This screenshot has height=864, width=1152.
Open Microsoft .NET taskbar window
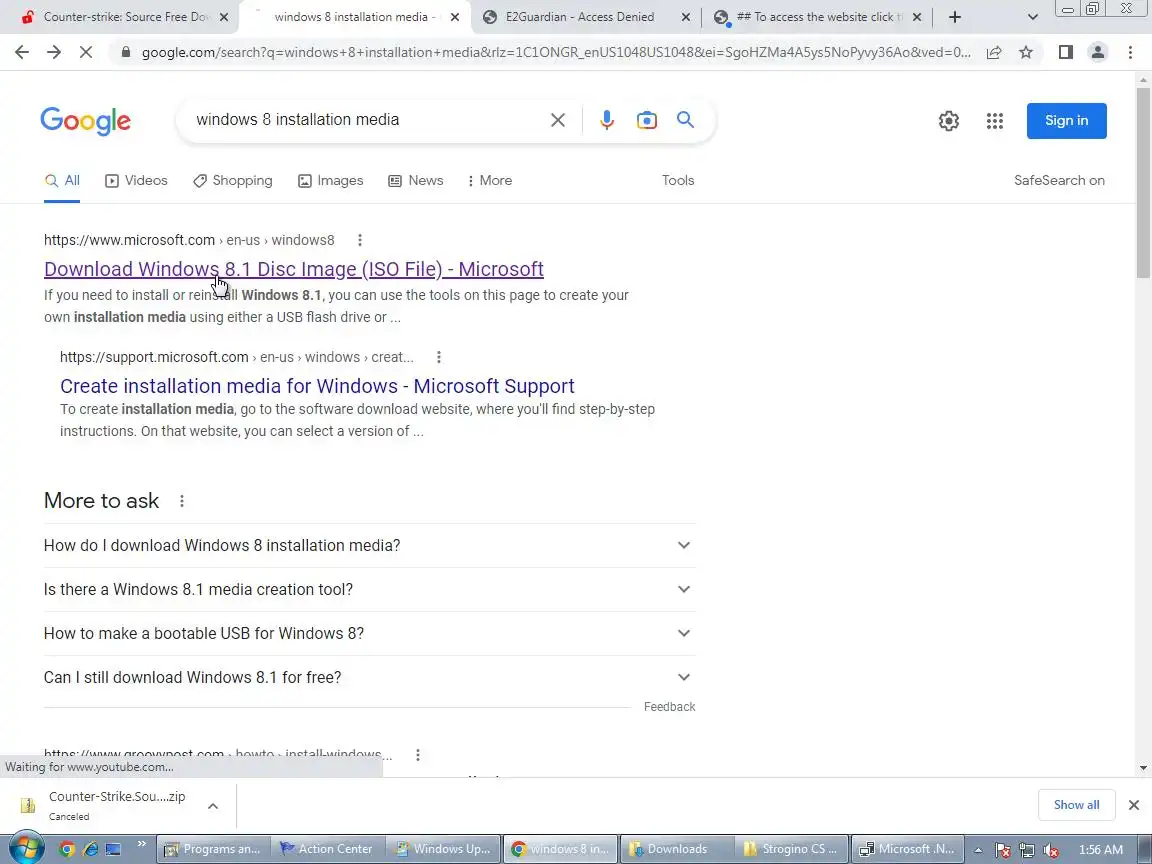point(908,849)
